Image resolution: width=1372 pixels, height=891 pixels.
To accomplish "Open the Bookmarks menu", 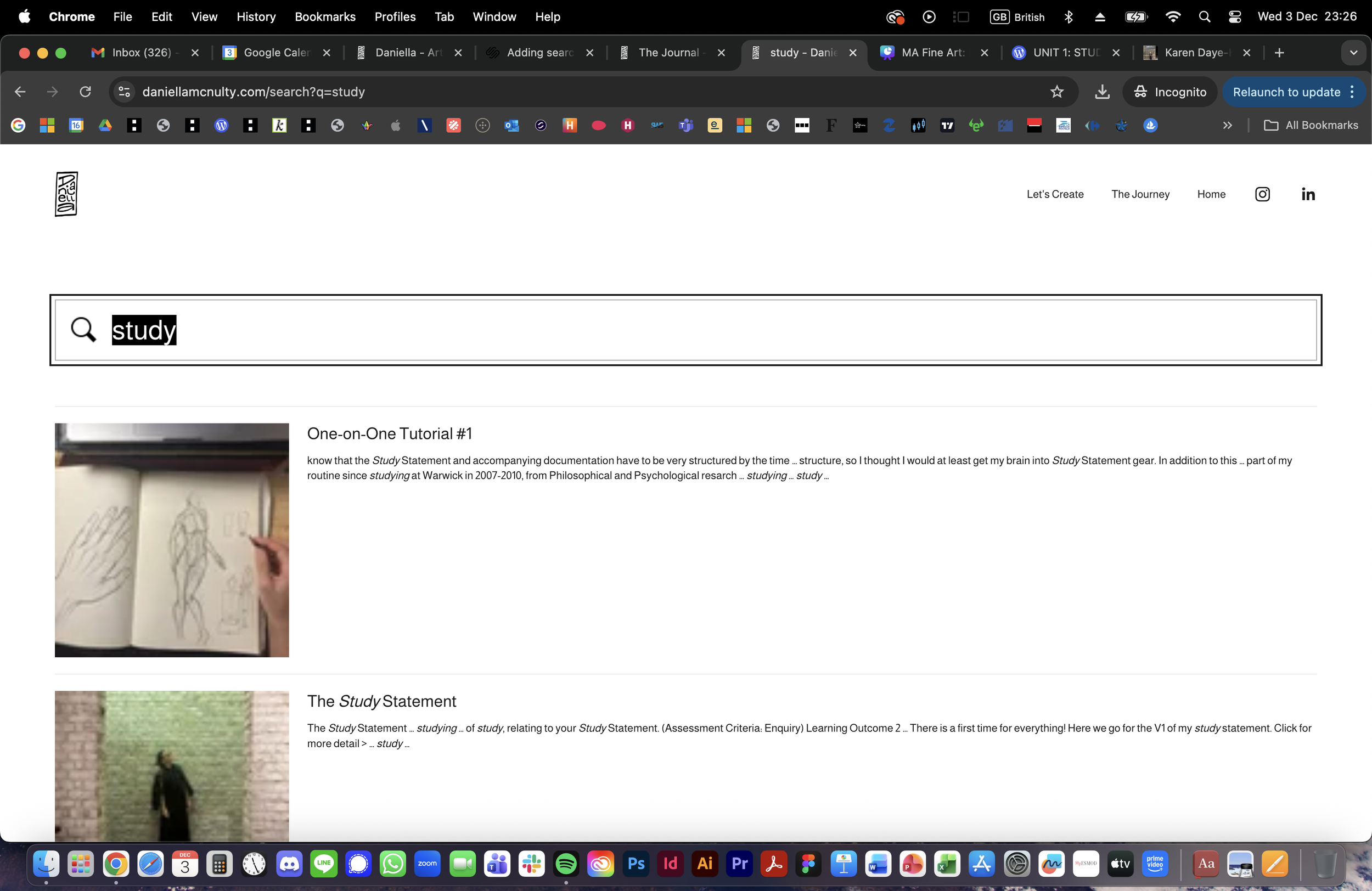I will pos(324,16).
